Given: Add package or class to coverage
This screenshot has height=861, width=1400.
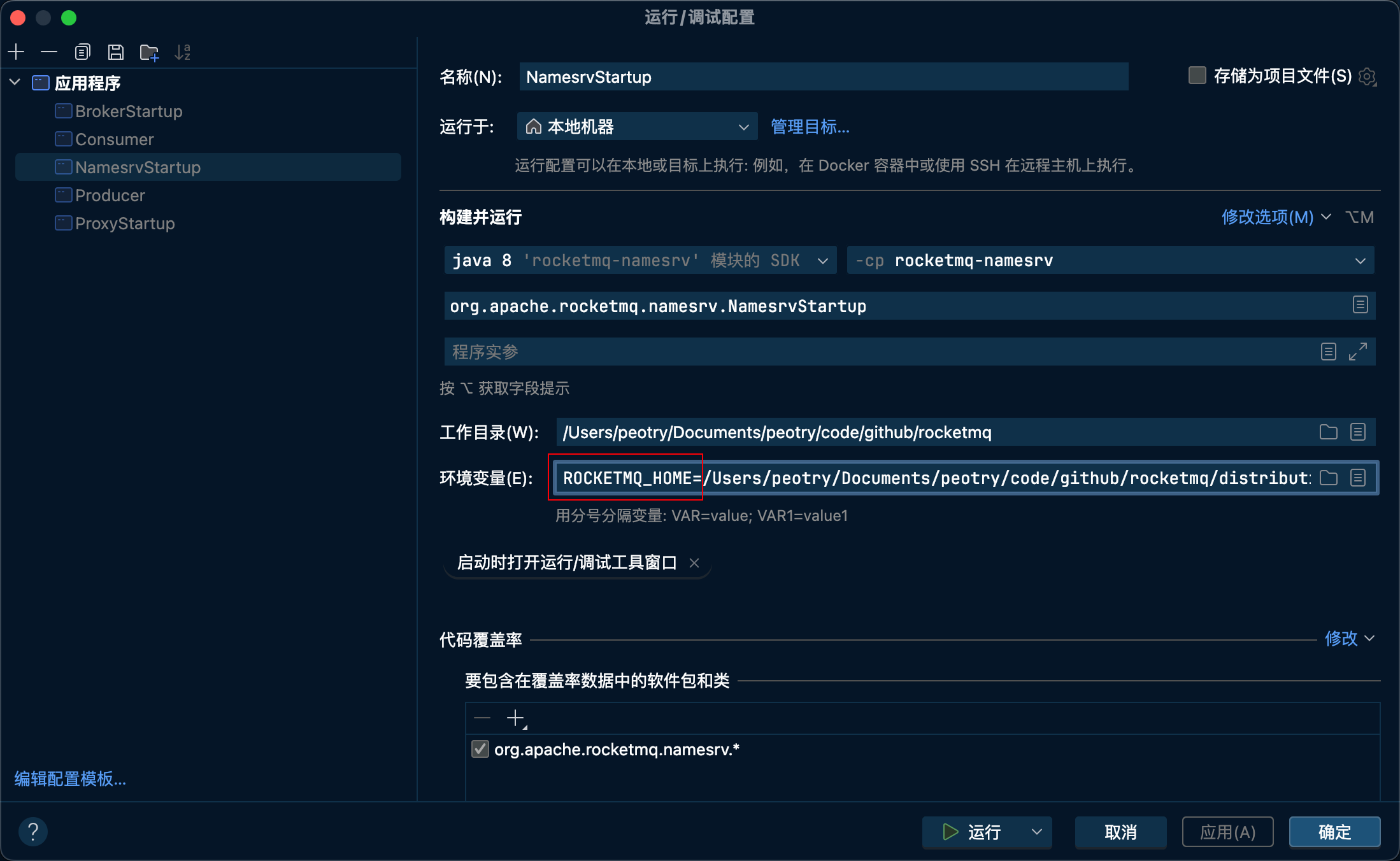Looking at the screenshot, I should click(x=516, y=718).
